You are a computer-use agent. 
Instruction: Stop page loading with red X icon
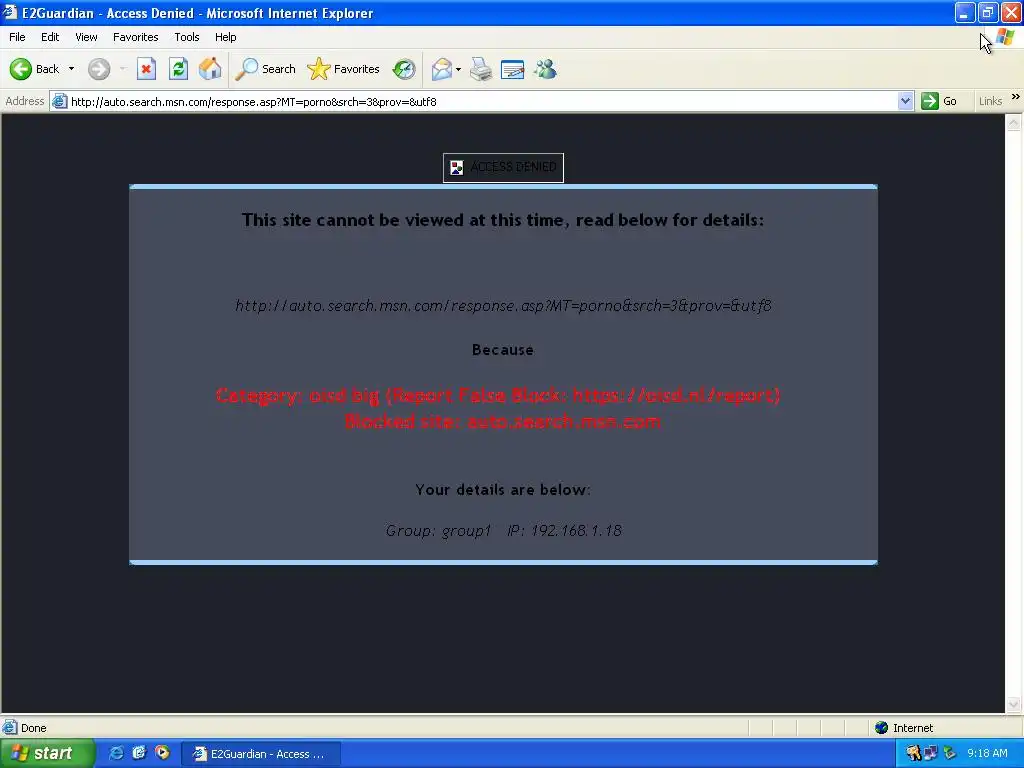pyautogui.click(x=146, y=69)
